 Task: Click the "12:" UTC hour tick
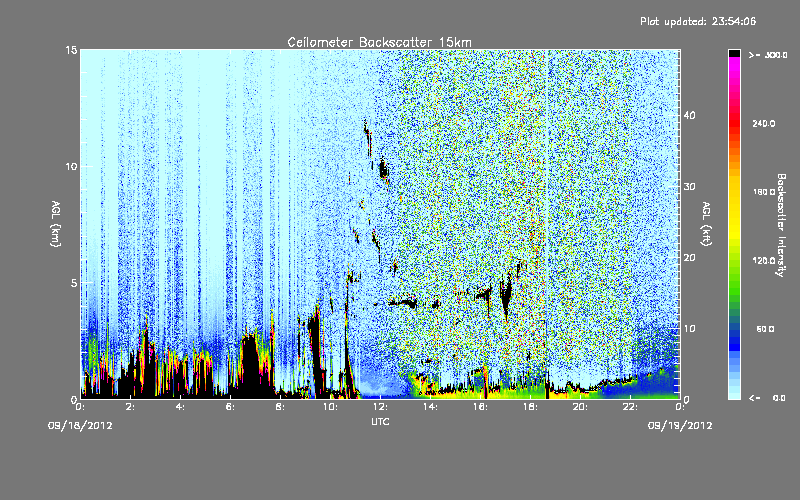click(380, 407)
